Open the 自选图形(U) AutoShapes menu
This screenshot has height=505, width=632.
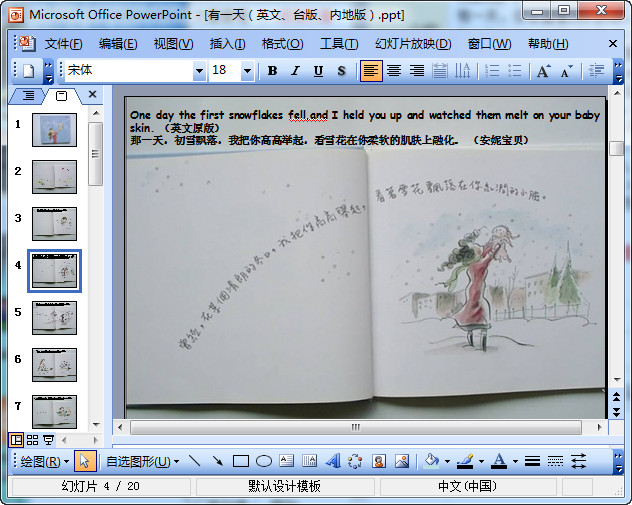tap(142, 462)
